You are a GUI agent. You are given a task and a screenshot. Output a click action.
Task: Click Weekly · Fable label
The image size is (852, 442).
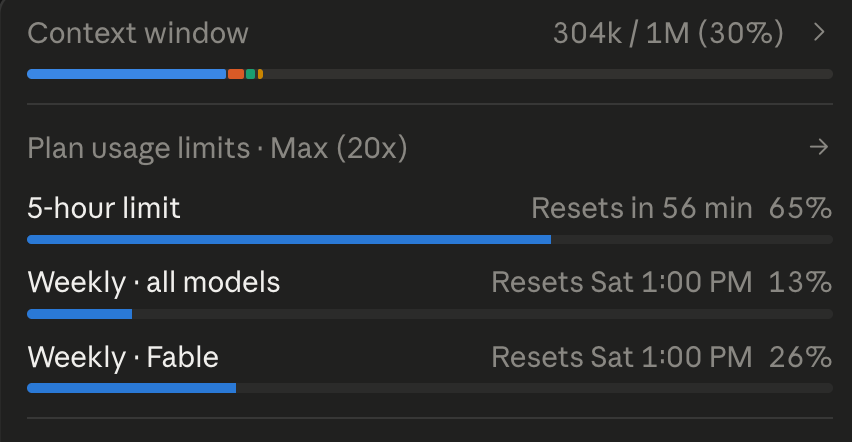point(123,357)
